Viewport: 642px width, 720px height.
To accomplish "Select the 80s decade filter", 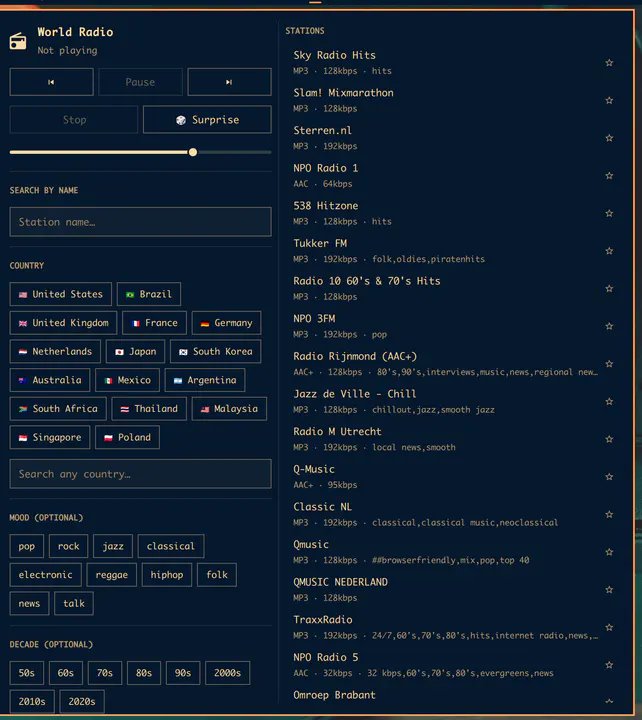I will coord(144,673).
